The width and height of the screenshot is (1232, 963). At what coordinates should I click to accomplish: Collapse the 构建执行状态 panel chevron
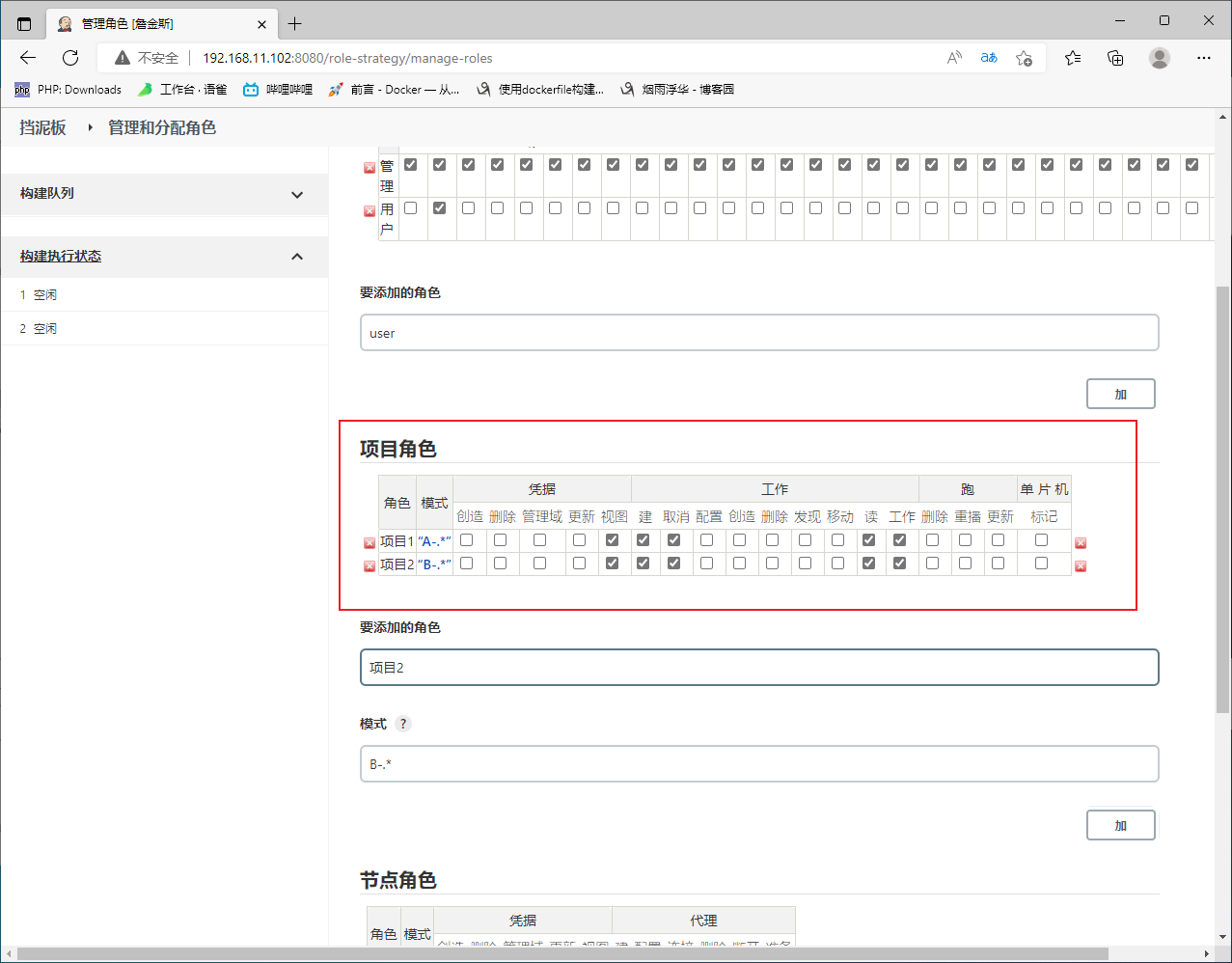pyautogui.click(x=297, y=257)
